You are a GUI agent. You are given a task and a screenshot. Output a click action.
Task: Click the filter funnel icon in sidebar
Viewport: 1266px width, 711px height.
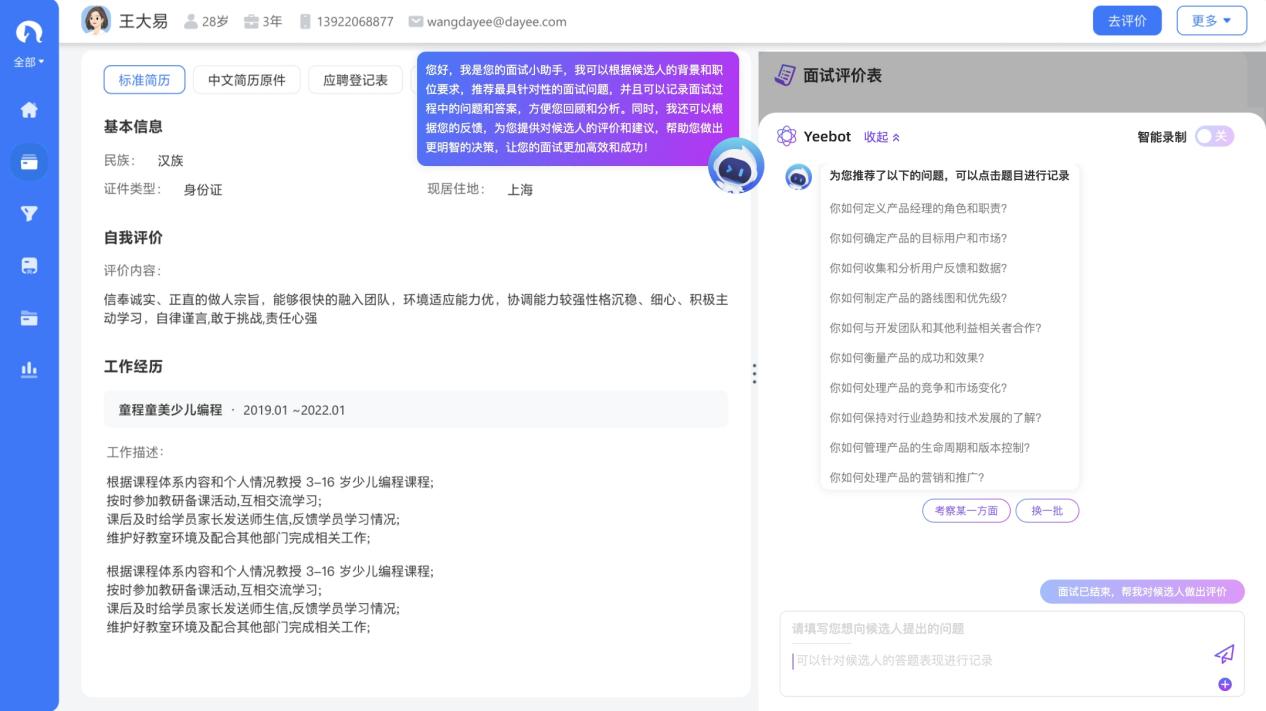tap(29, 213)
